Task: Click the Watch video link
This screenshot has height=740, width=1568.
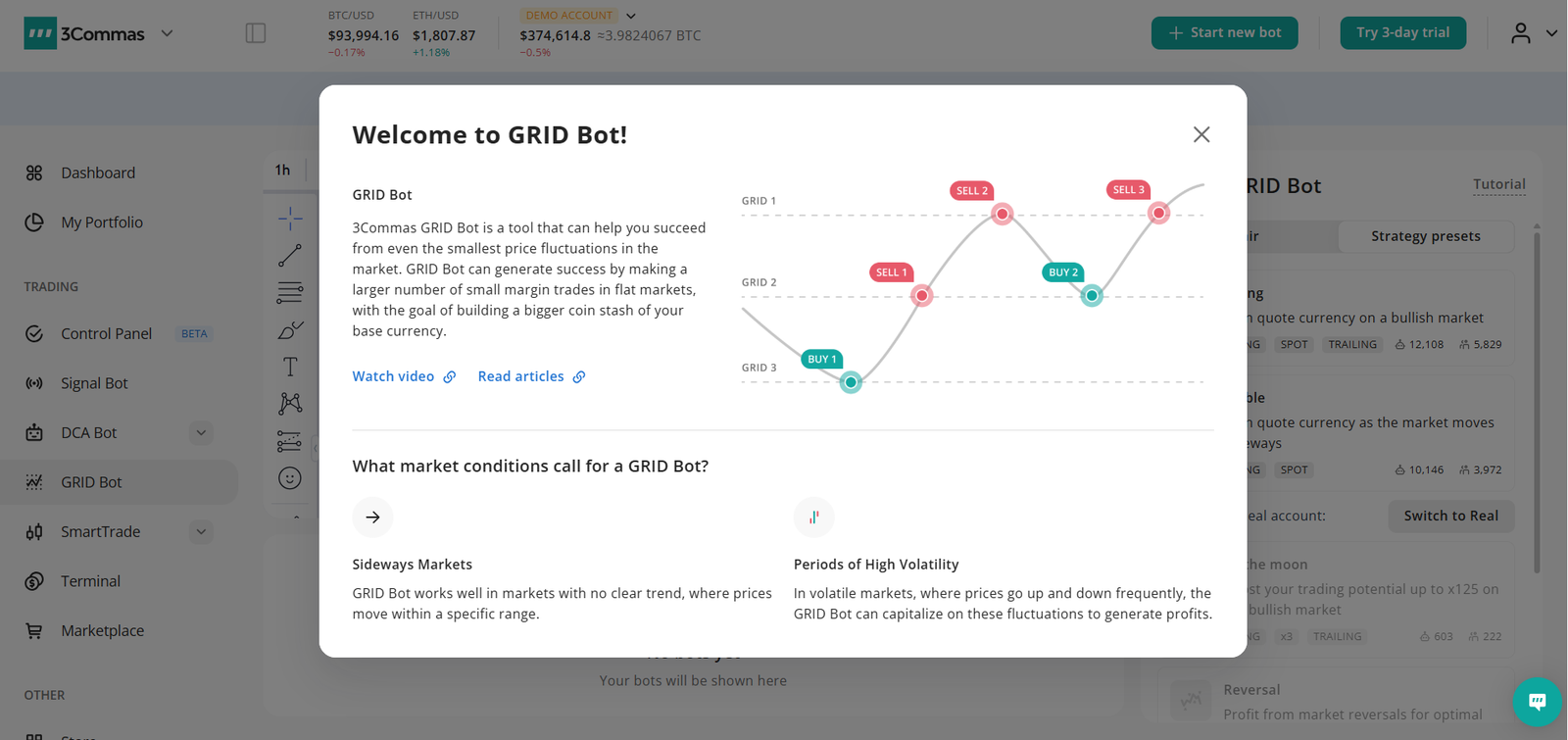Action: pyautogui.click(x=394, y=376)
